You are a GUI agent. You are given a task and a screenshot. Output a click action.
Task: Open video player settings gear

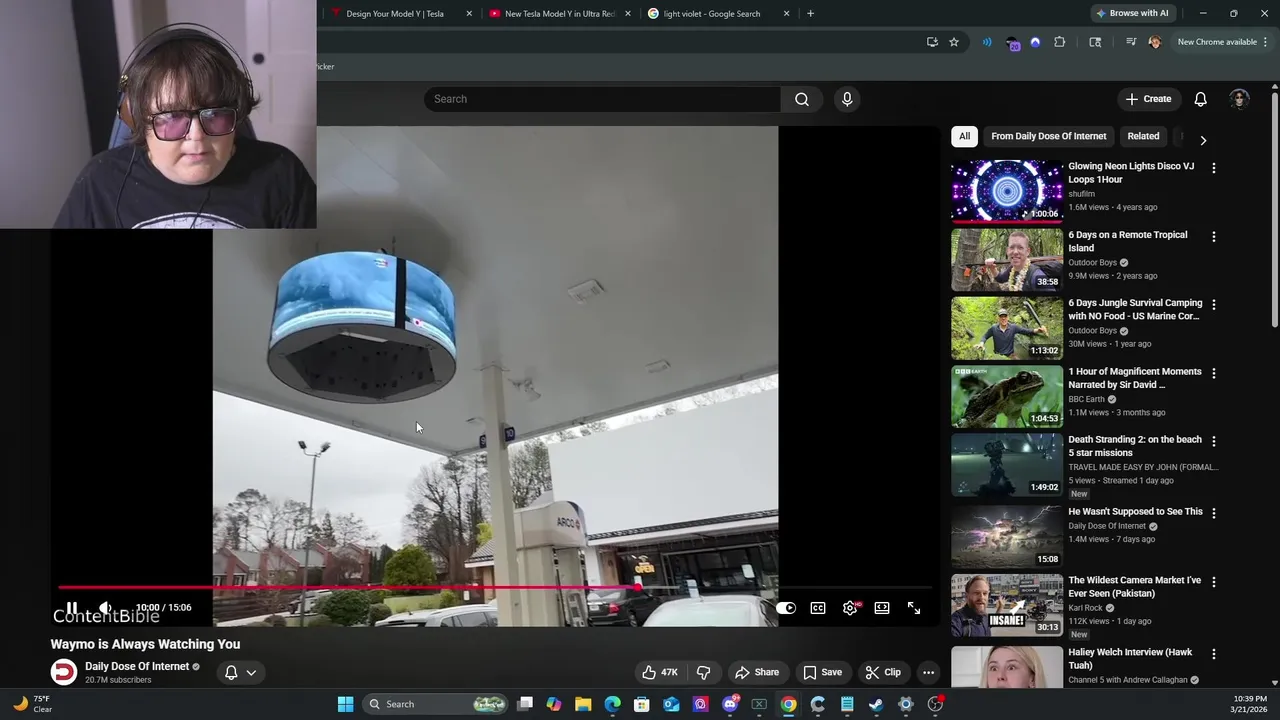pyautogui.click(x=850, y=608)
